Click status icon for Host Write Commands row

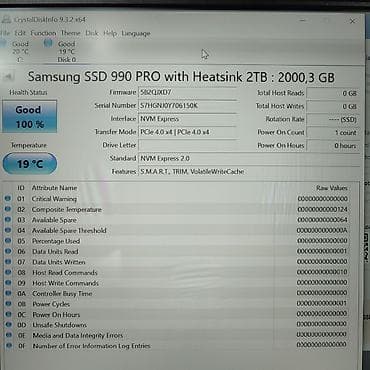pos(8,283)
